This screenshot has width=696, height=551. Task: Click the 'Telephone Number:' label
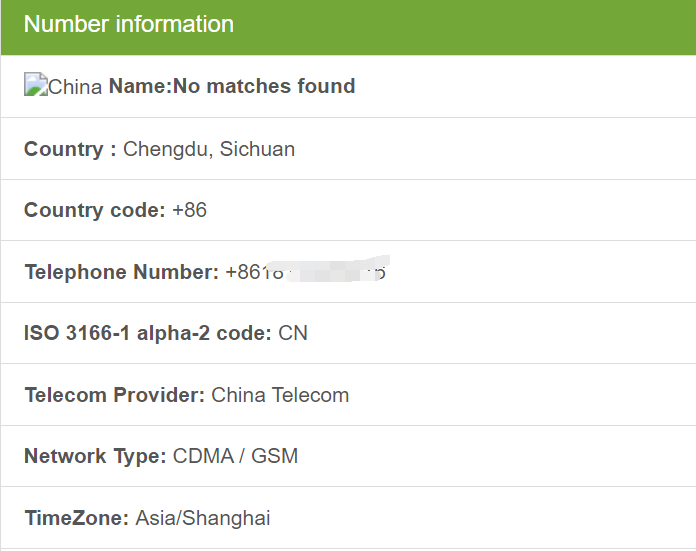(121, 272)
